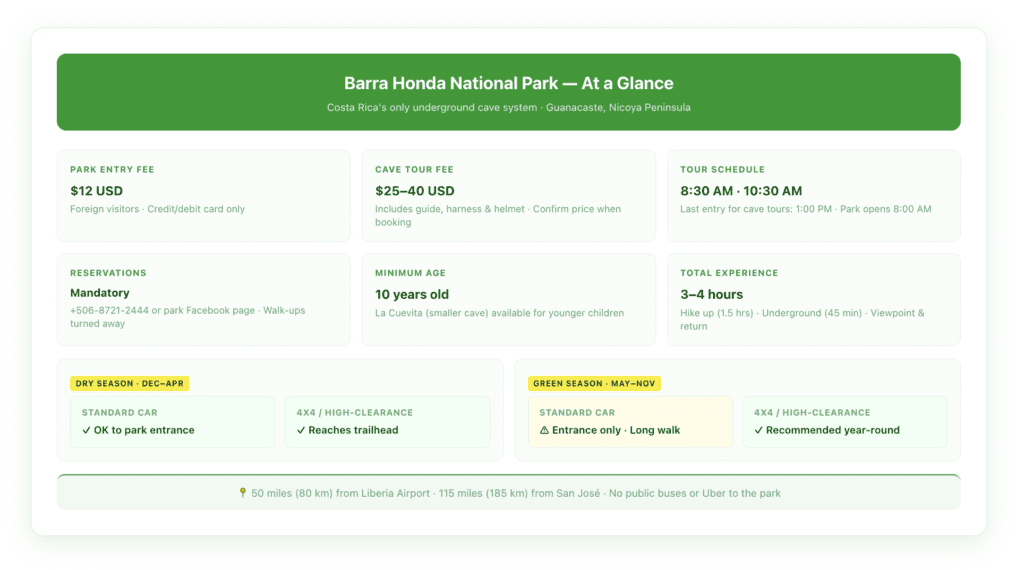Click the +506-8721-2444 phone number text
This screenshot has height=570, width=1024.
187,317
